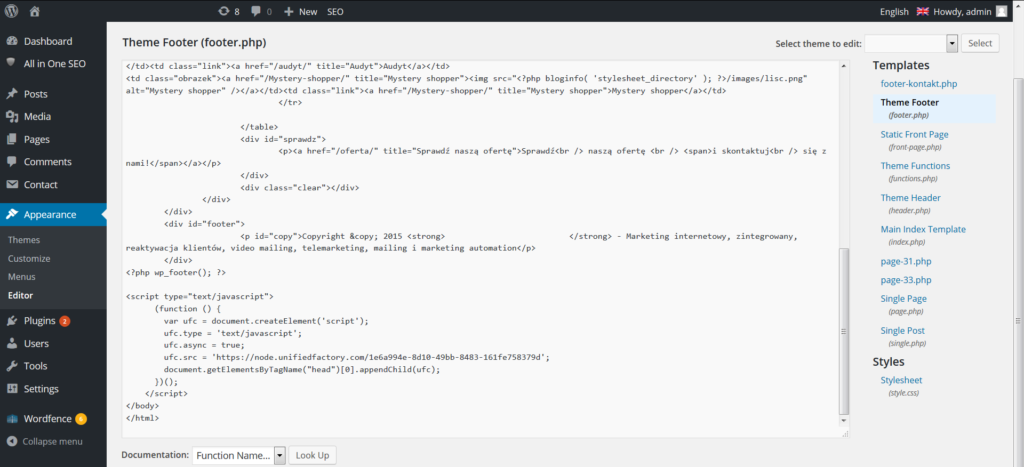Open the WordPress logo menu

pos(11,11)
